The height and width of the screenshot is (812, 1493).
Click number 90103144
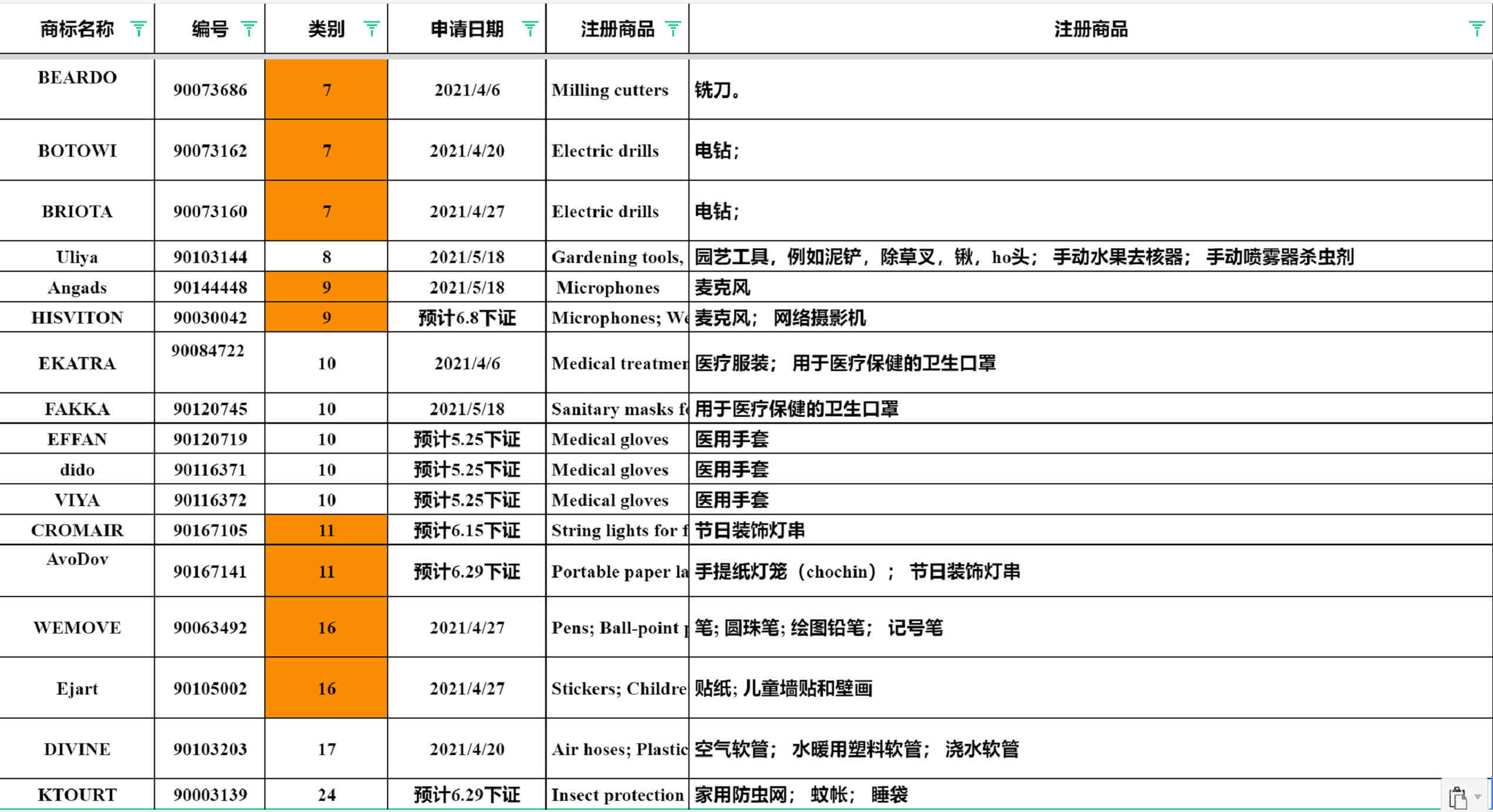point(210,257)
